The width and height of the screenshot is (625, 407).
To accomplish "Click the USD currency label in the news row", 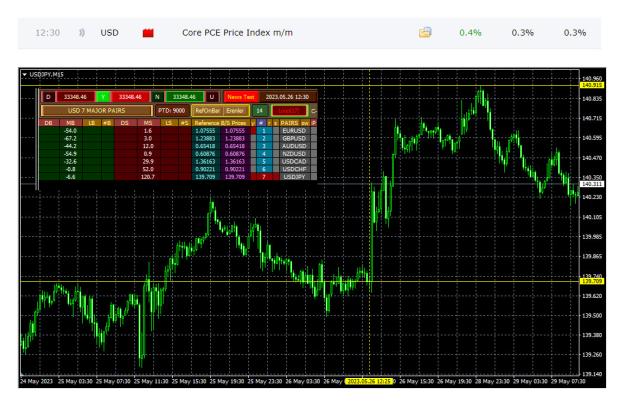I will (109, 33).
